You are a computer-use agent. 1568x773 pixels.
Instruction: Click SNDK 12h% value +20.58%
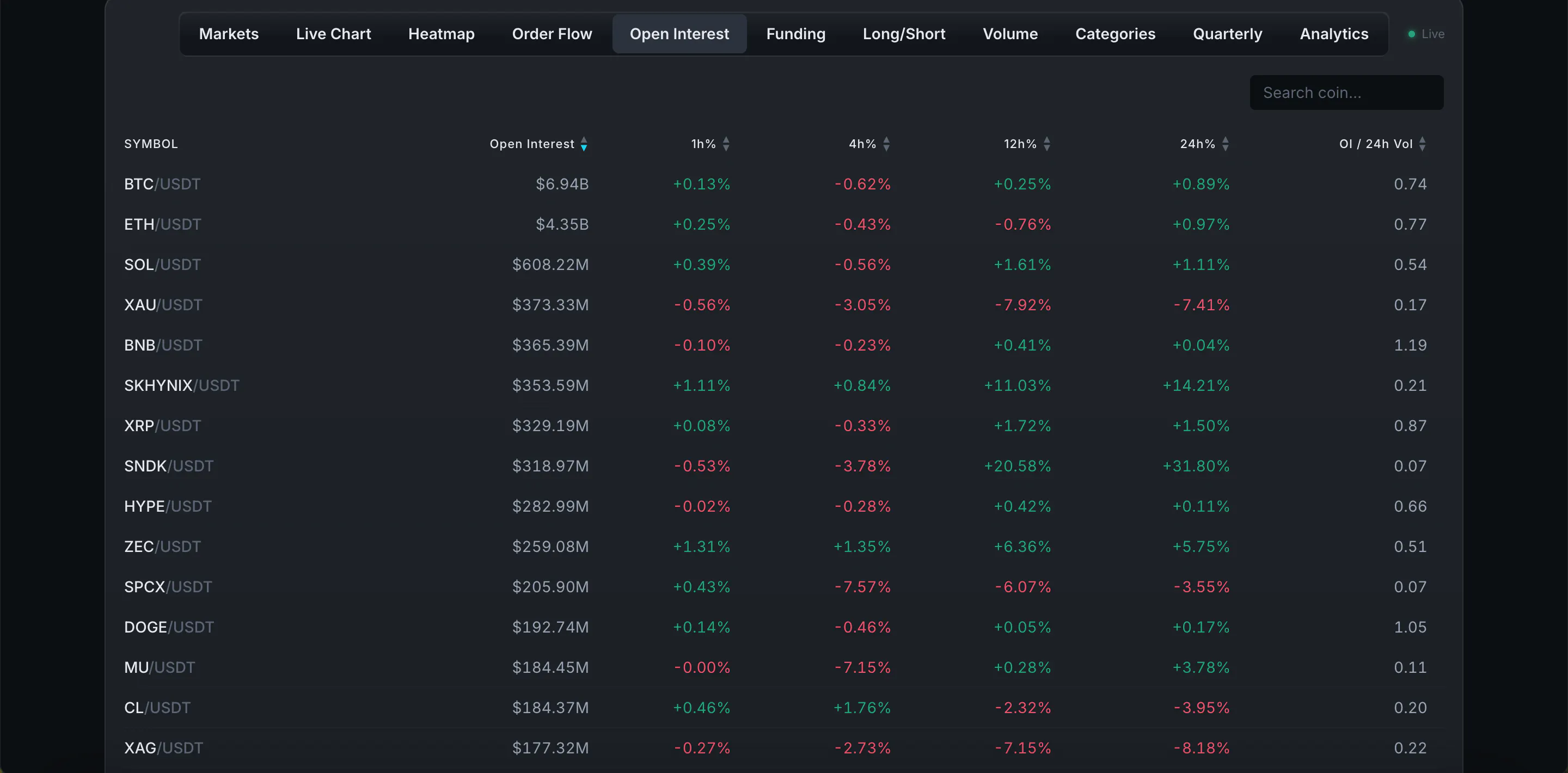[1018, 466]
